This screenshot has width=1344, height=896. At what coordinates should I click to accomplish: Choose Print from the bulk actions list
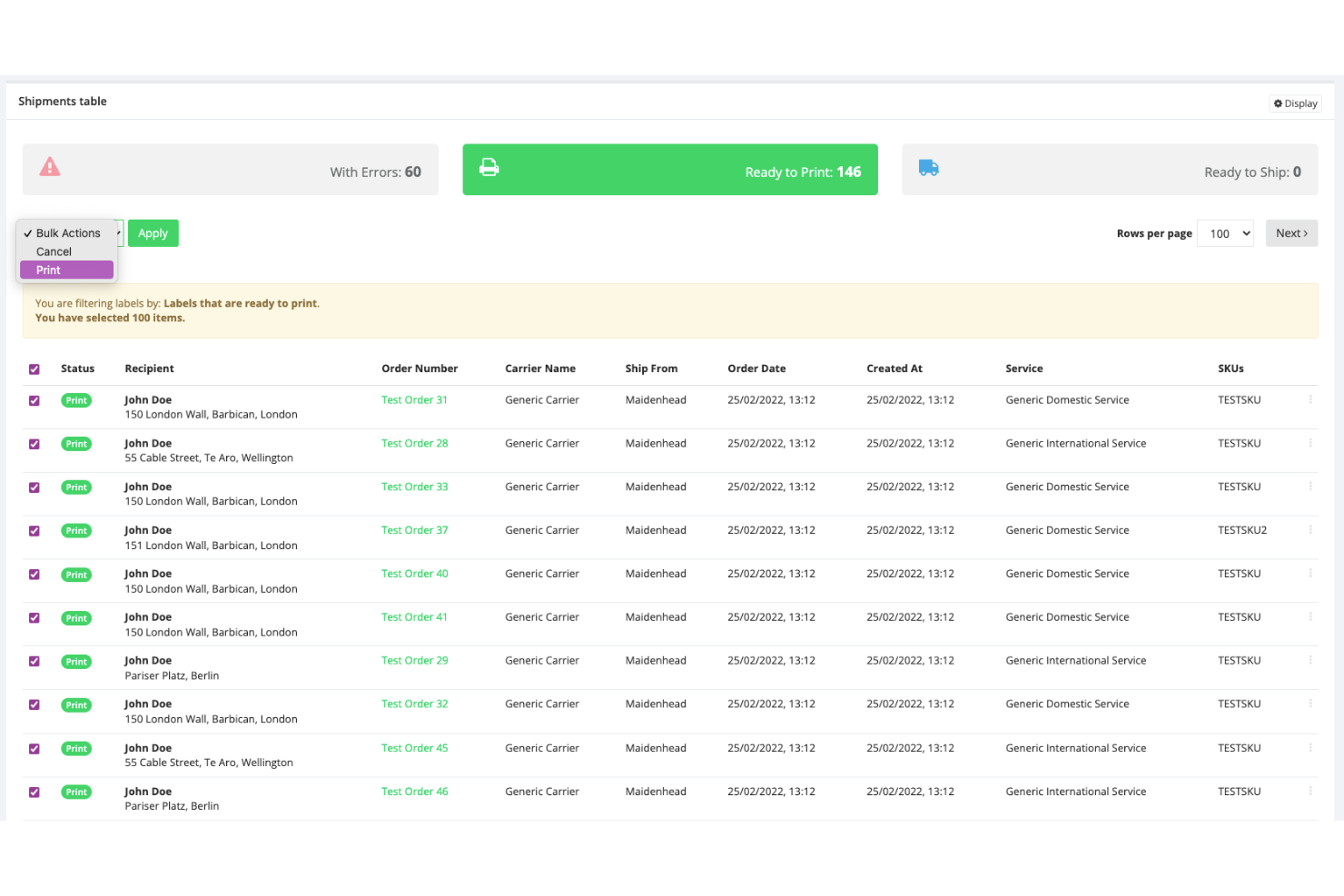pos(66,271)
